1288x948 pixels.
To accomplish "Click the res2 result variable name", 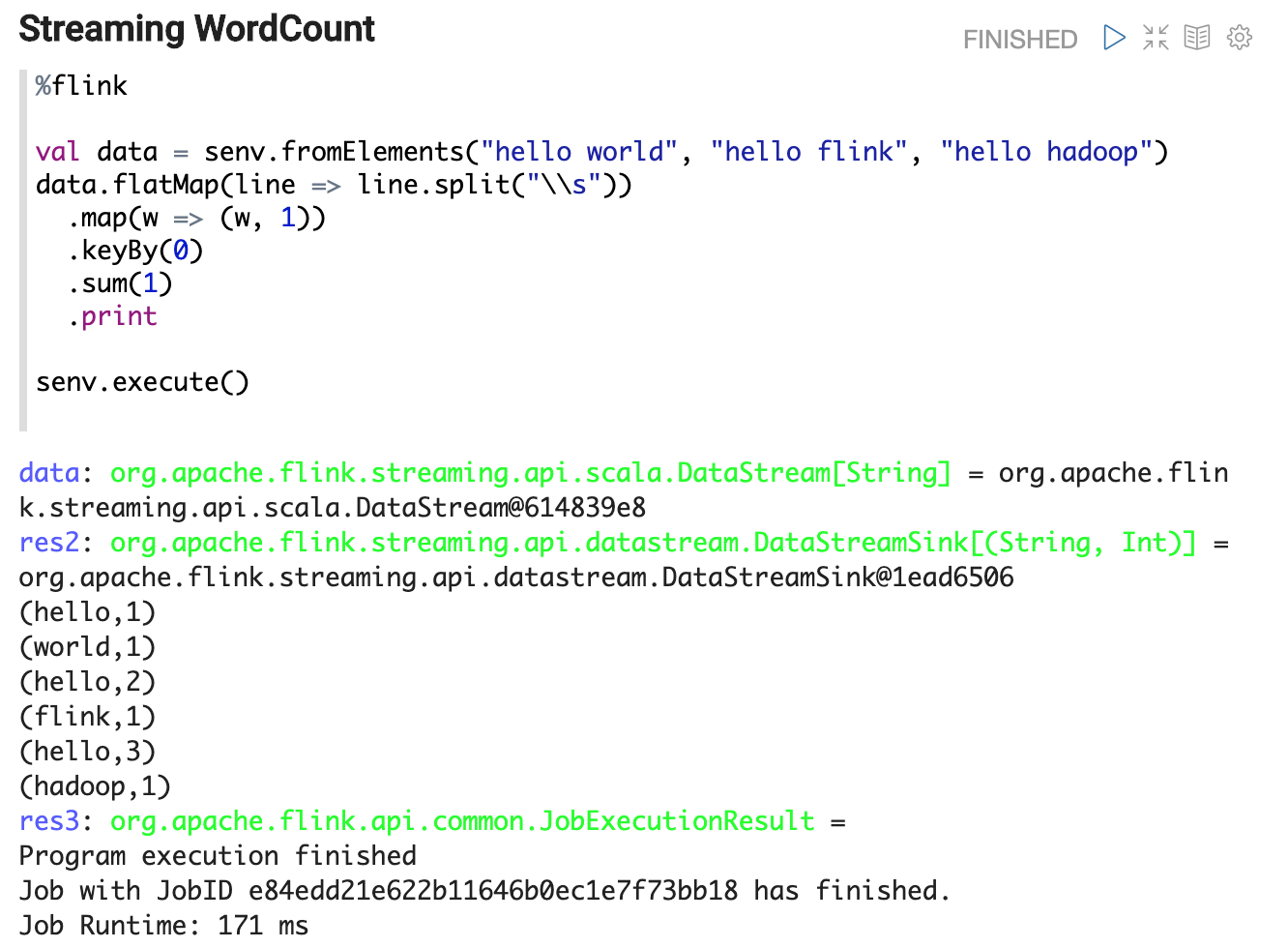I will (x=48, y=543).
